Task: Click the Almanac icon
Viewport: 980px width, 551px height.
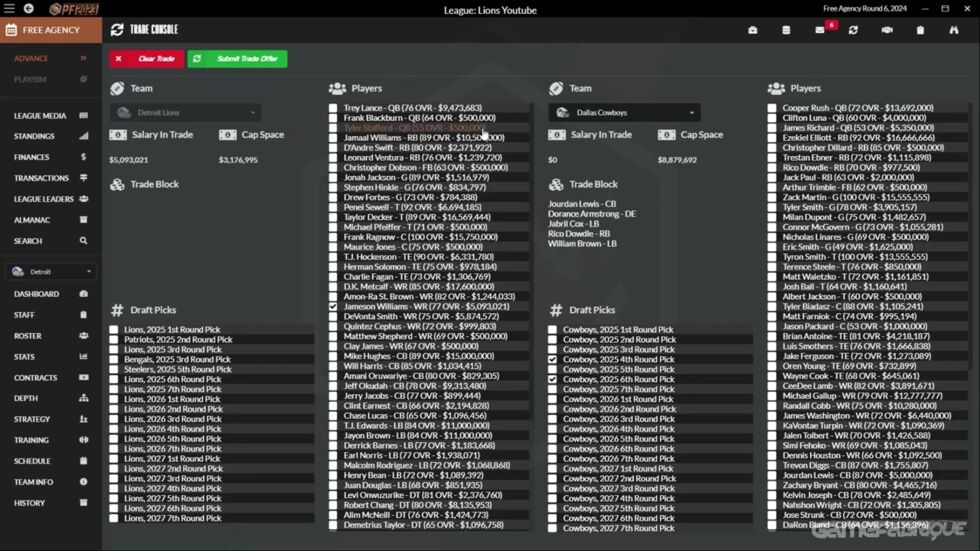Action: 83,220
